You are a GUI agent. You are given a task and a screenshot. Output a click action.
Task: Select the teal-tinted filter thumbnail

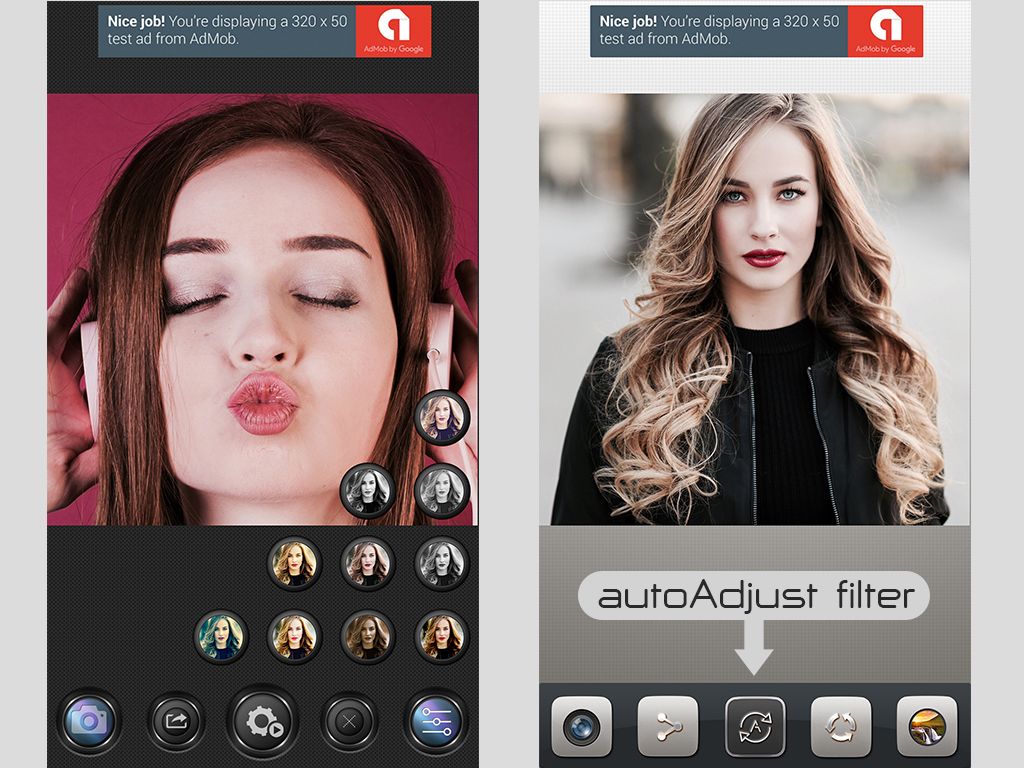tap(221, 636)
